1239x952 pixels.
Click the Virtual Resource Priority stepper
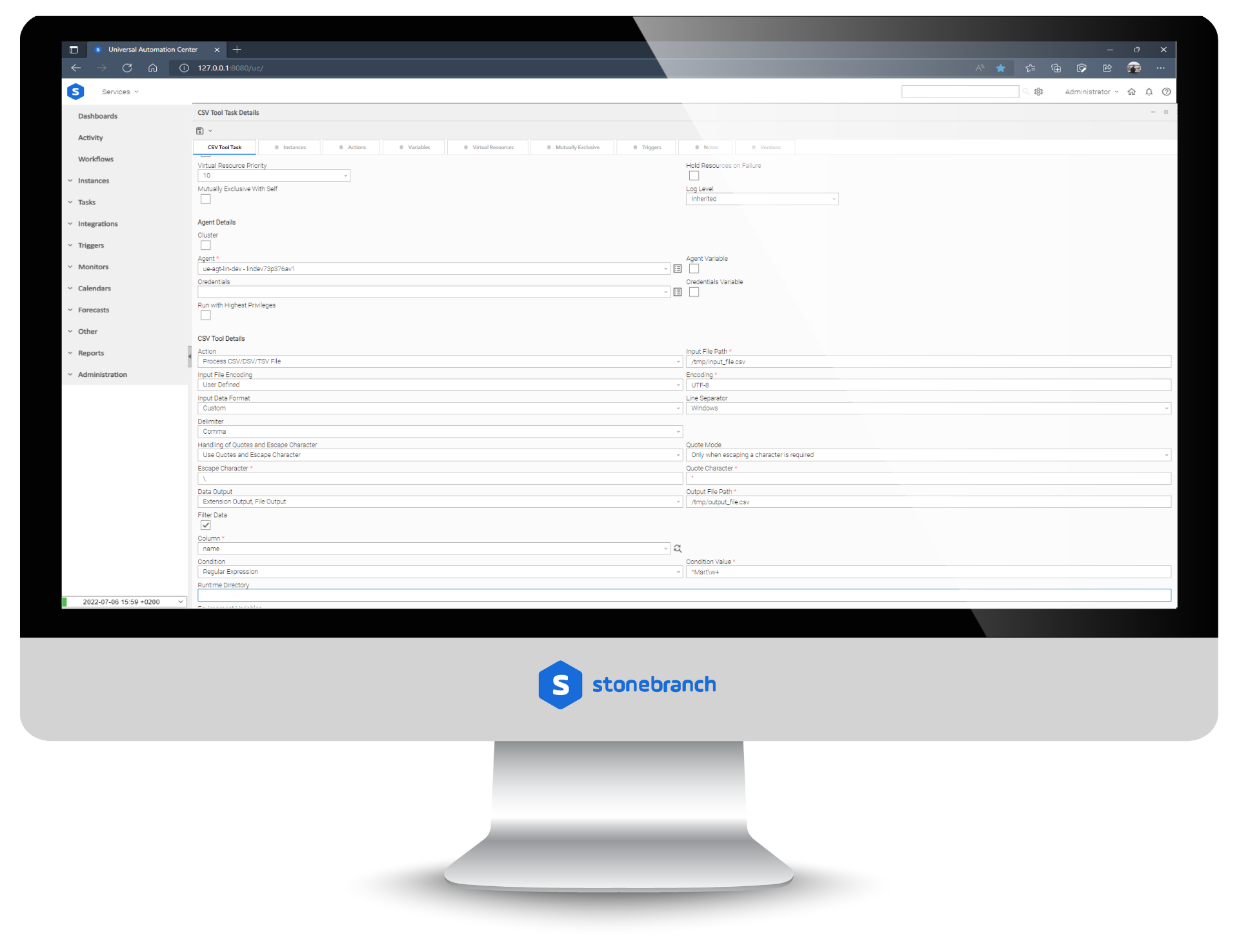pos(344,177)
